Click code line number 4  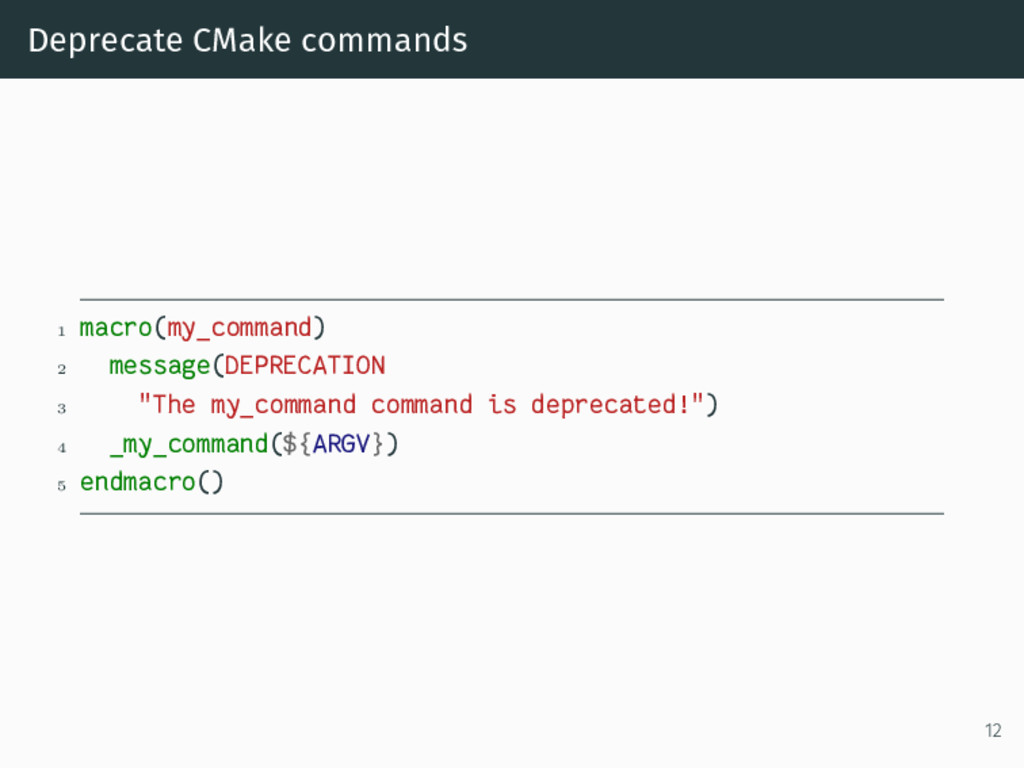tap(61, 448)
